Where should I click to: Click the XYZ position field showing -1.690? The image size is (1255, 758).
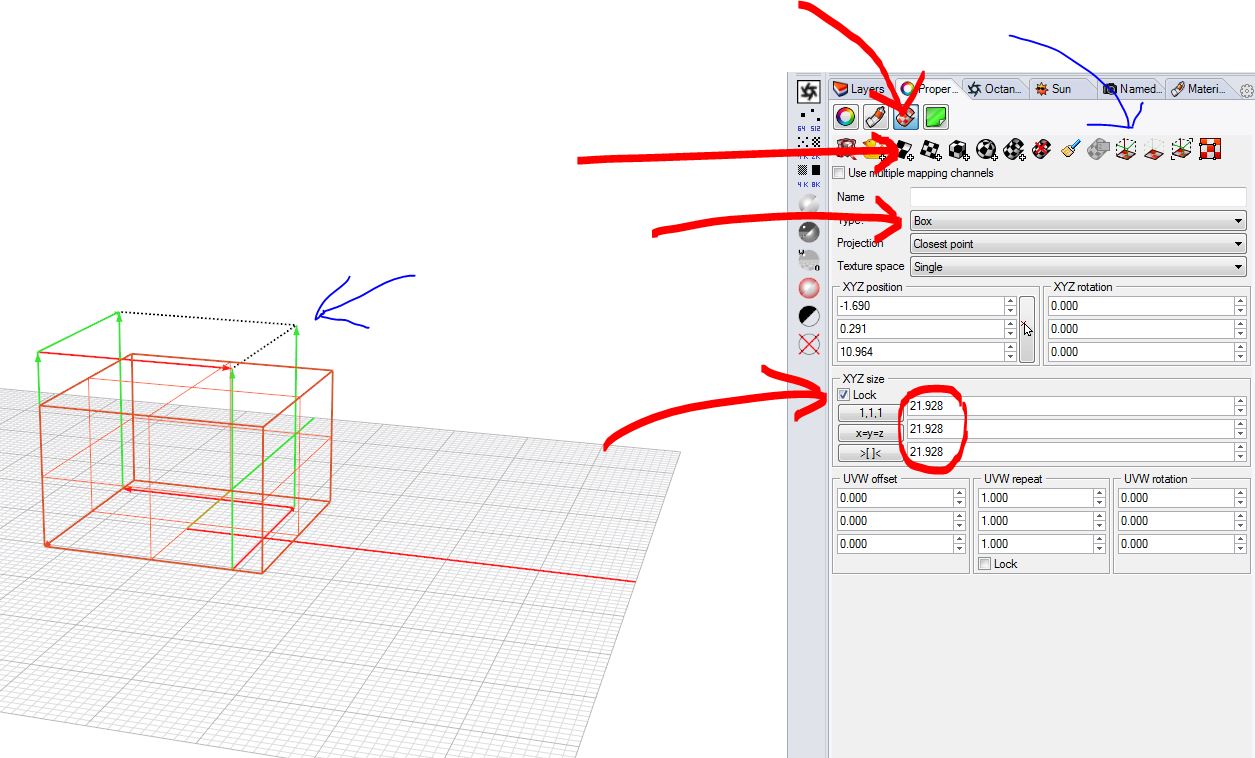point(921,306)
